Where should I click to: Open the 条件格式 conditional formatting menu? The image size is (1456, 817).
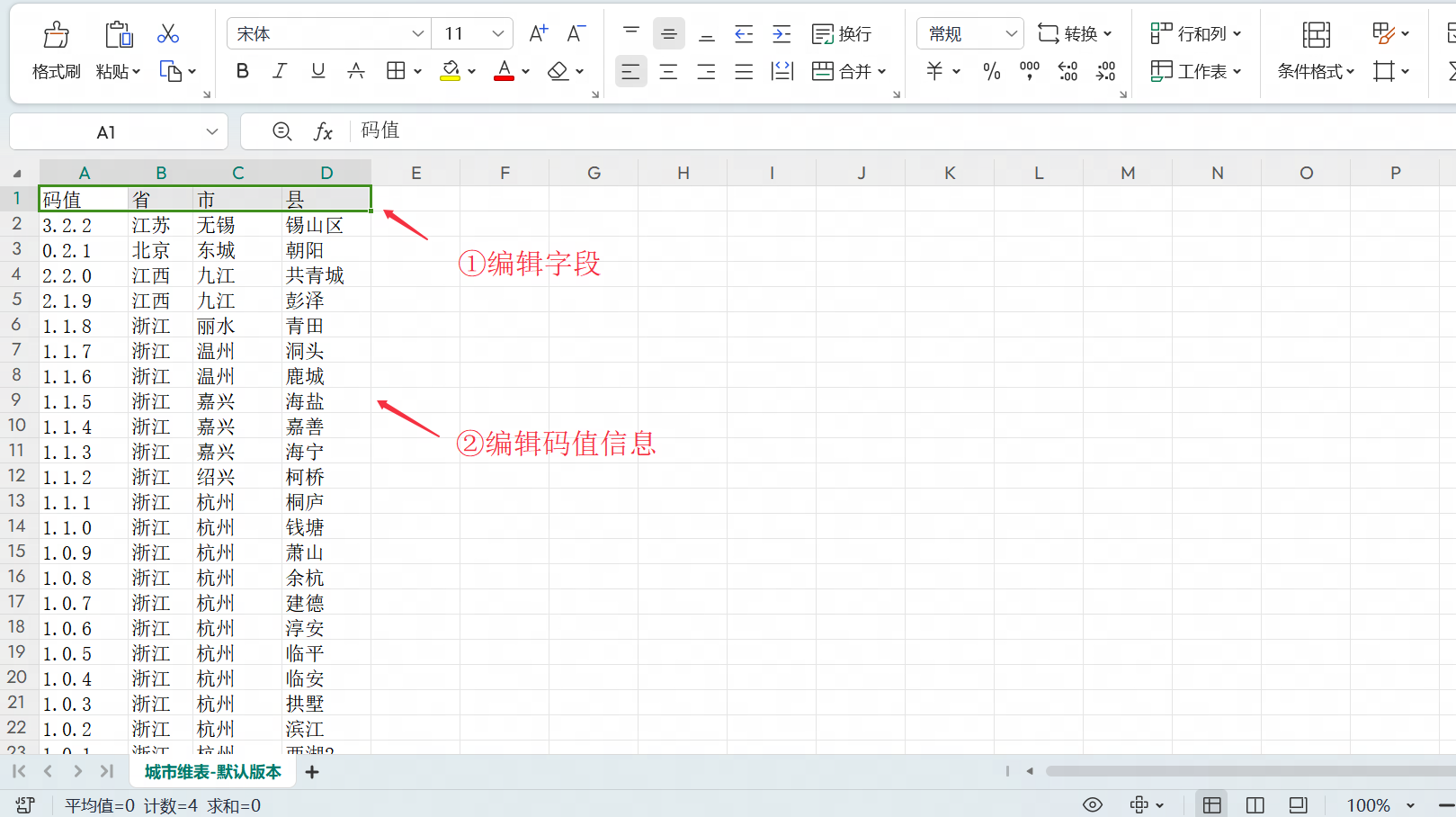pos(1315,71)
